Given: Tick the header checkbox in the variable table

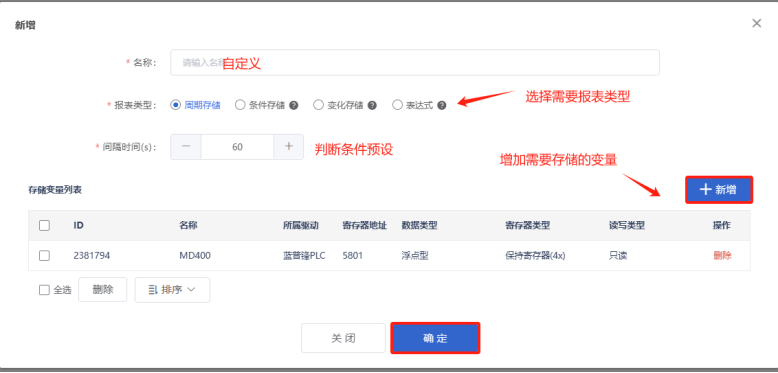Looking at the screenshot, I should click(x=44, y=225).
